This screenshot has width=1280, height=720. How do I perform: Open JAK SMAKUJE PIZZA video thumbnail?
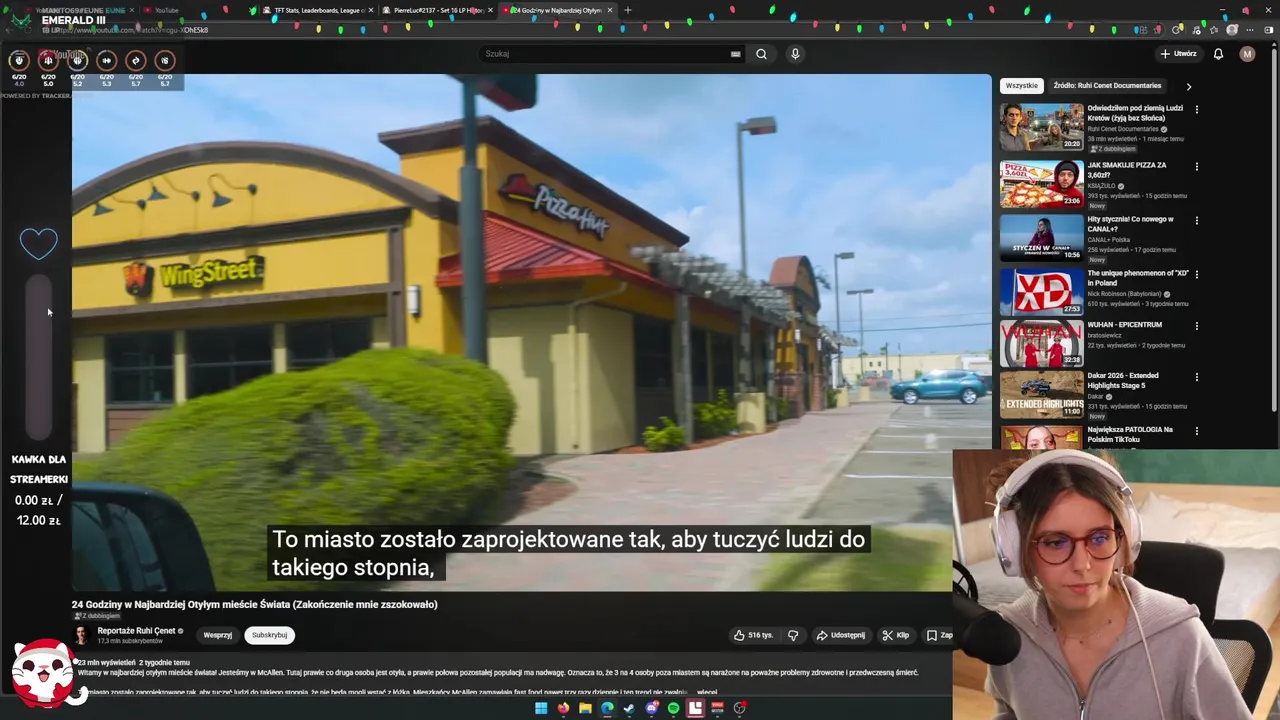pyautogui.click(x=1042, y=184)
